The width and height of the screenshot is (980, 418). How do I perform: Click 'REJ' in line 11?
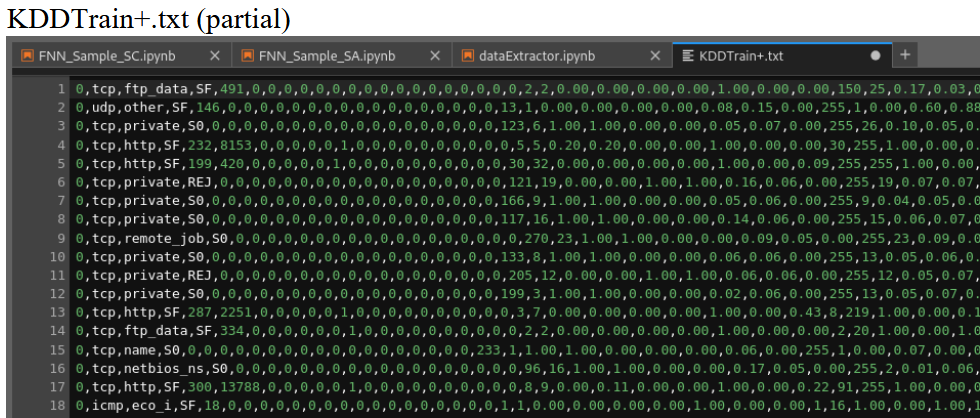click(x=199, y=276)
